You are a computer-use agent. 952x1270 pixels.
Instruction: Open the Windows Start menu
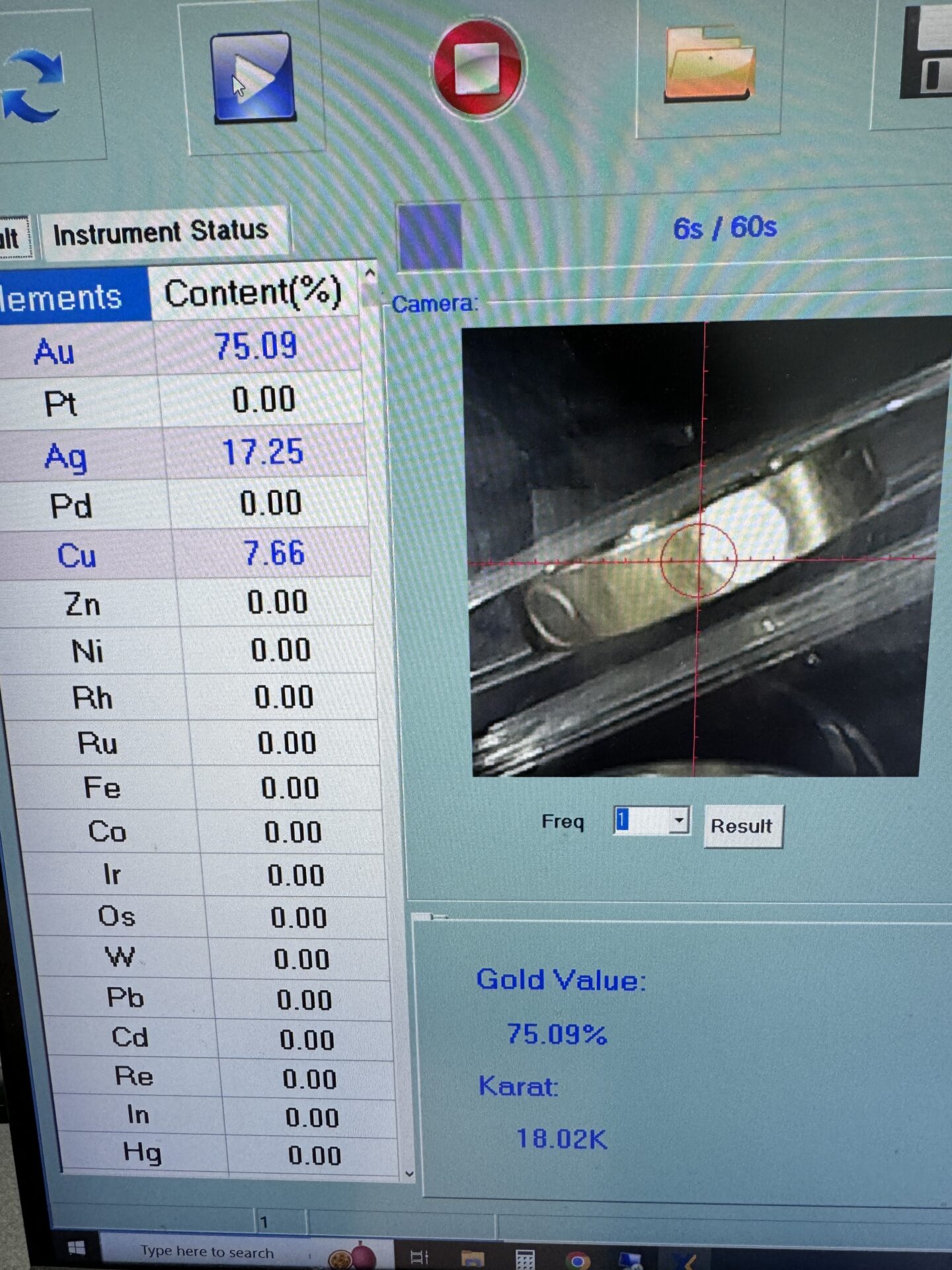76,1248
